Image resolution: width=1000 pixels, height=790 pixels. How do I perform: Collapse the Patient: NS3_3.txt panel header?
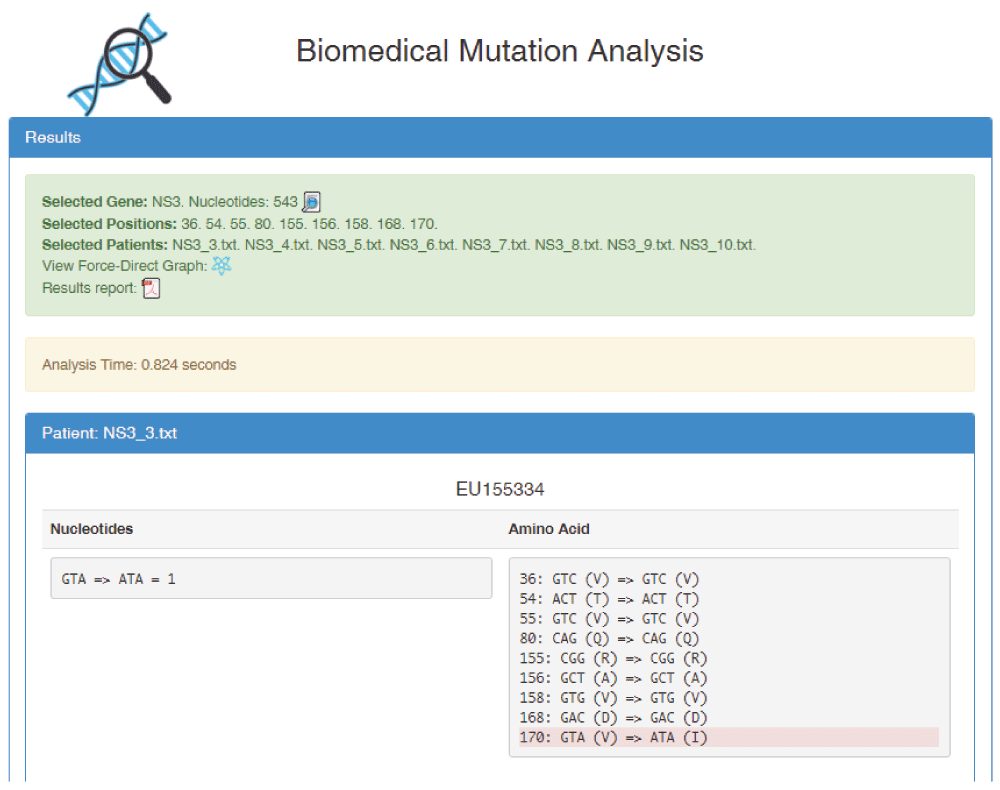click(500, 434)
